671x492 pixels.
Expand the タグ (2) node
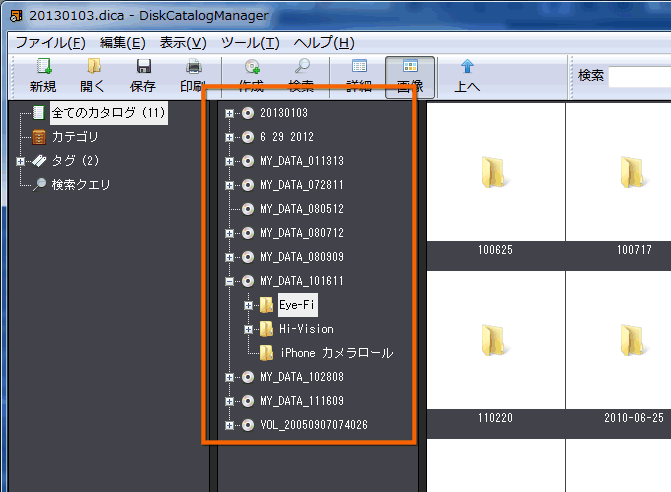(20, 161)
